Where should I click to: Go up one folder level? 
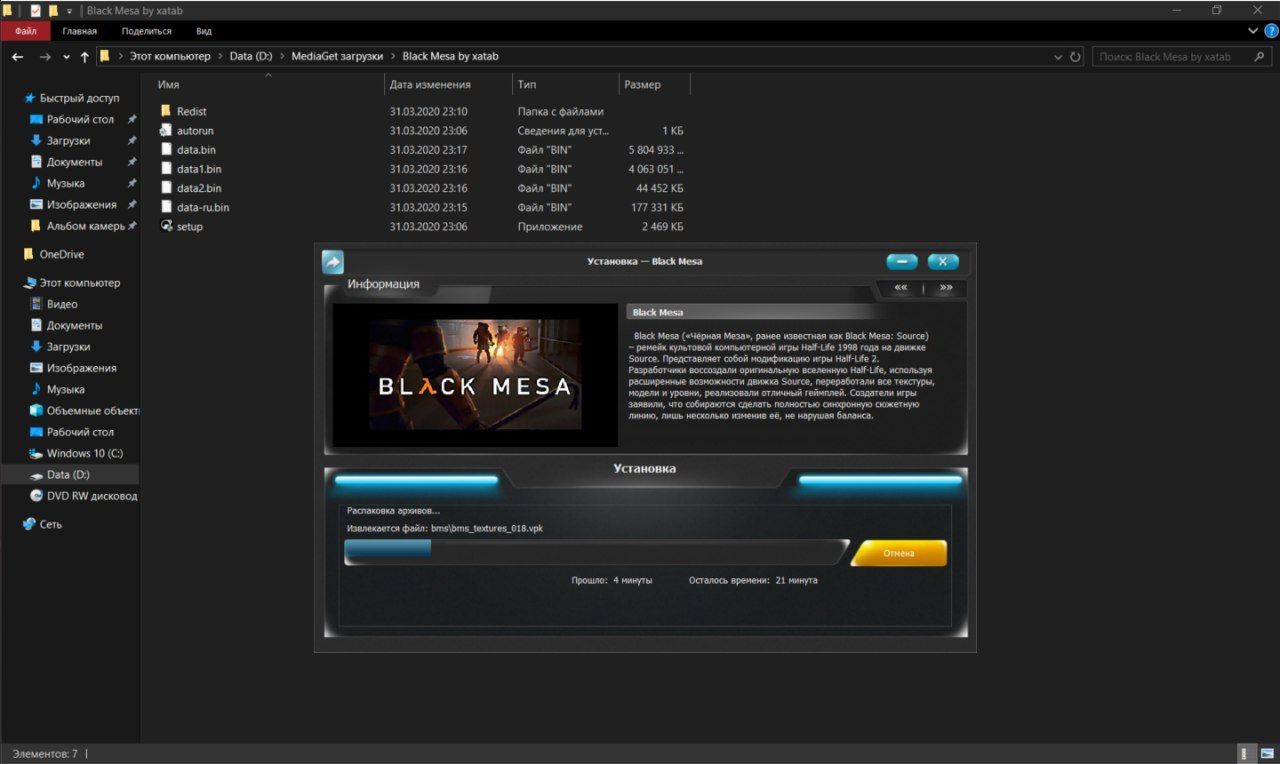coord(84,57)
